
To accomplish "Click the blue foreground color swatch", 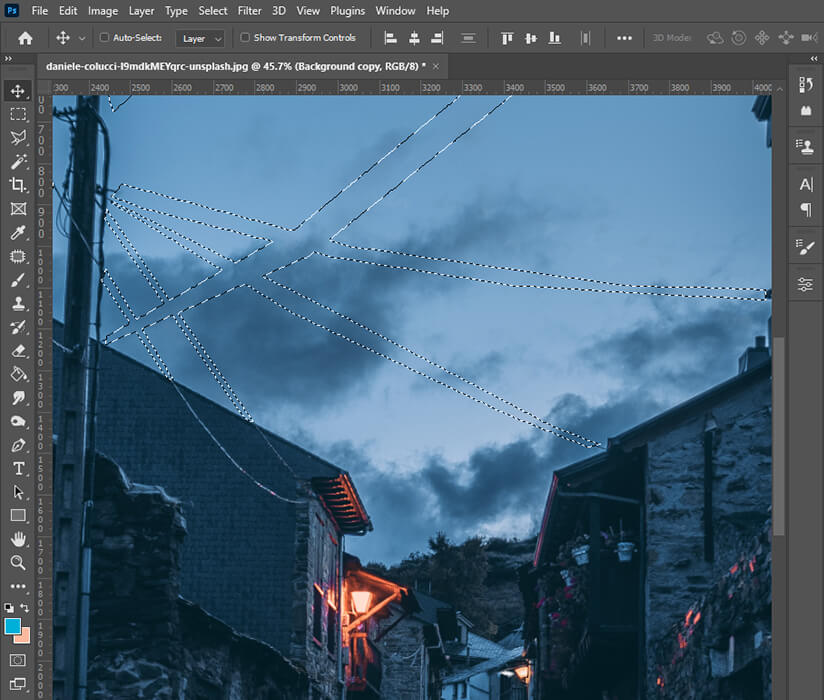I will coord(12,626).
